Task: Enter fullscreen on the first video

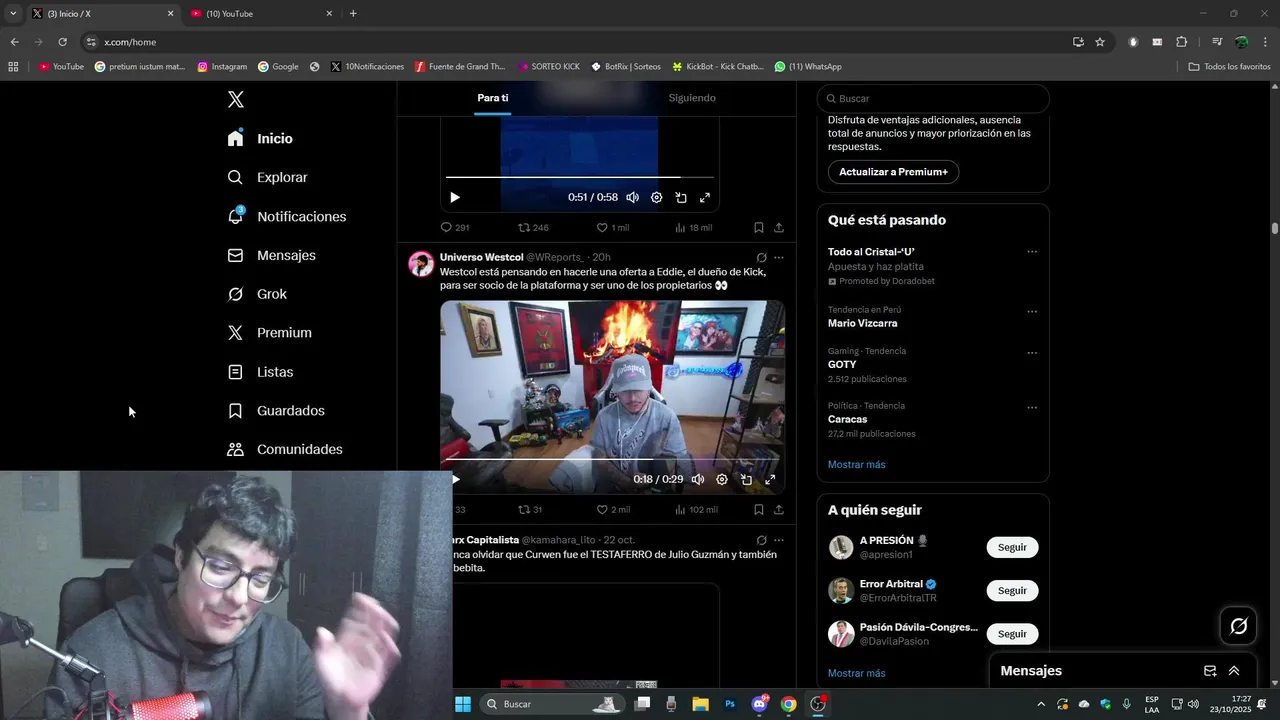Action: click(705, 198)
